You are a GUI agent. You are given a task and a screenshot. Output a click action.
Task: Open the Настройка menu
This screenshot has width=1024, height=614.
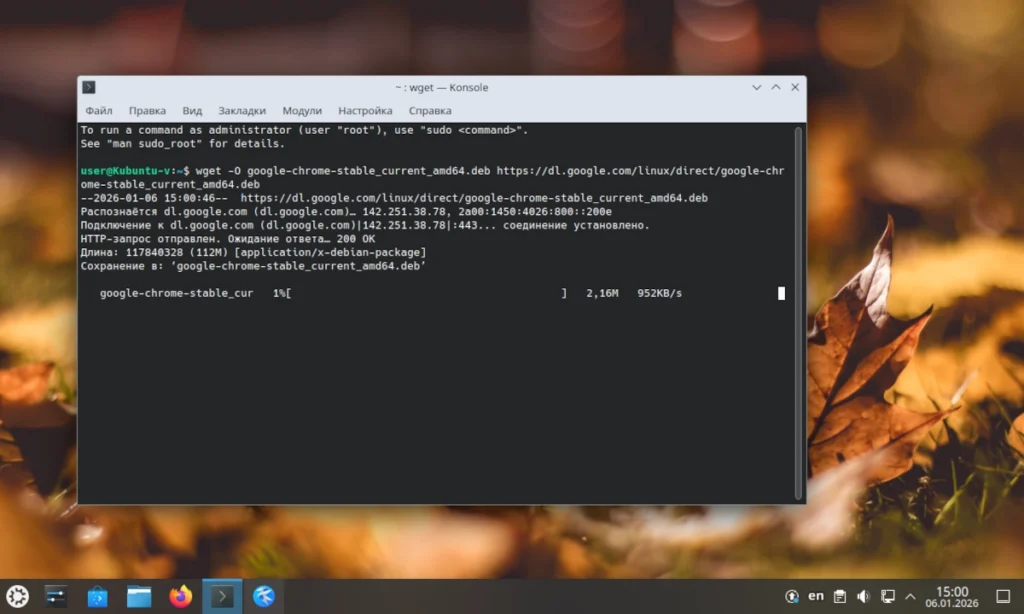tap(365, 110)
